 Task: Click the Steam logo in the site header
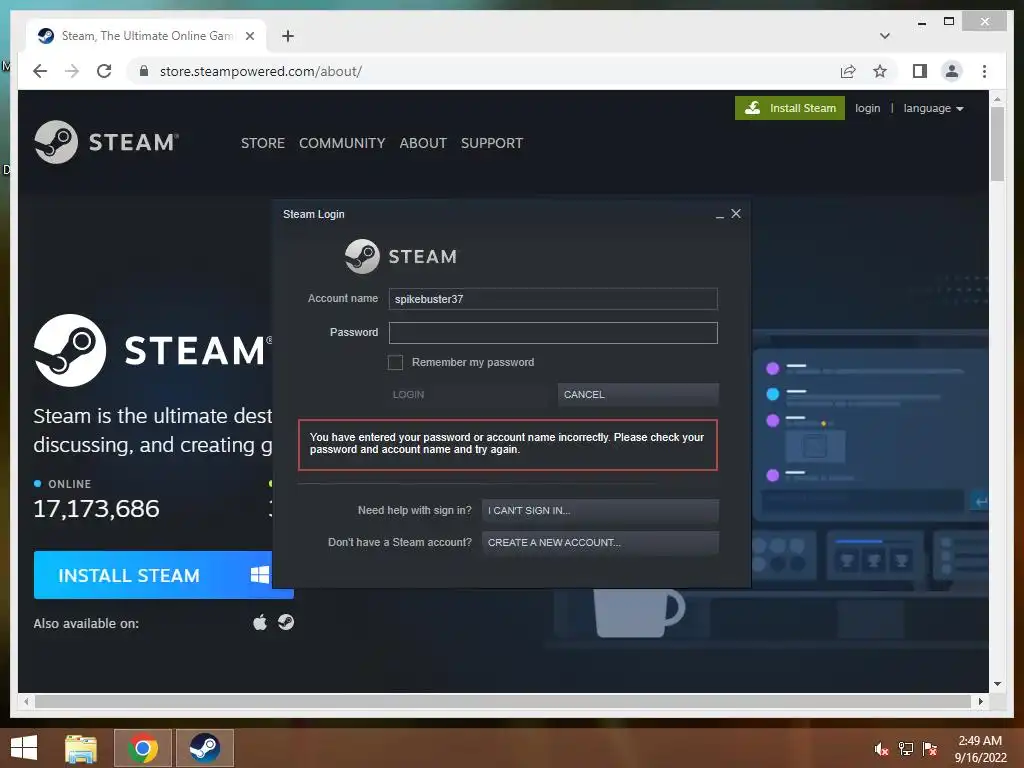[x=106, y=142]
